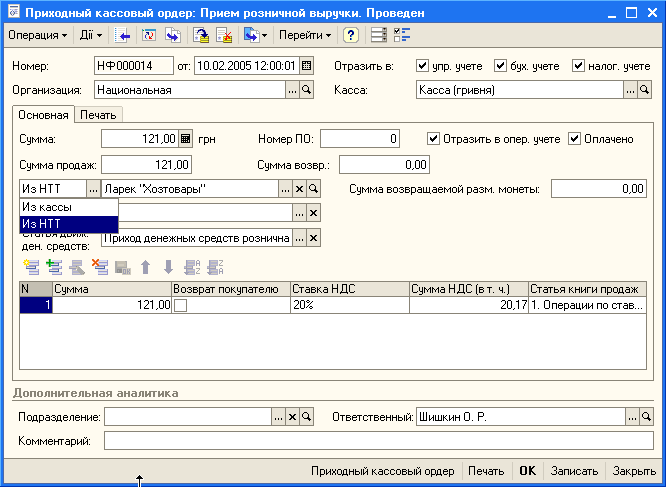Open help with the question mark icon
666x487 pixels.
(350, 35)
